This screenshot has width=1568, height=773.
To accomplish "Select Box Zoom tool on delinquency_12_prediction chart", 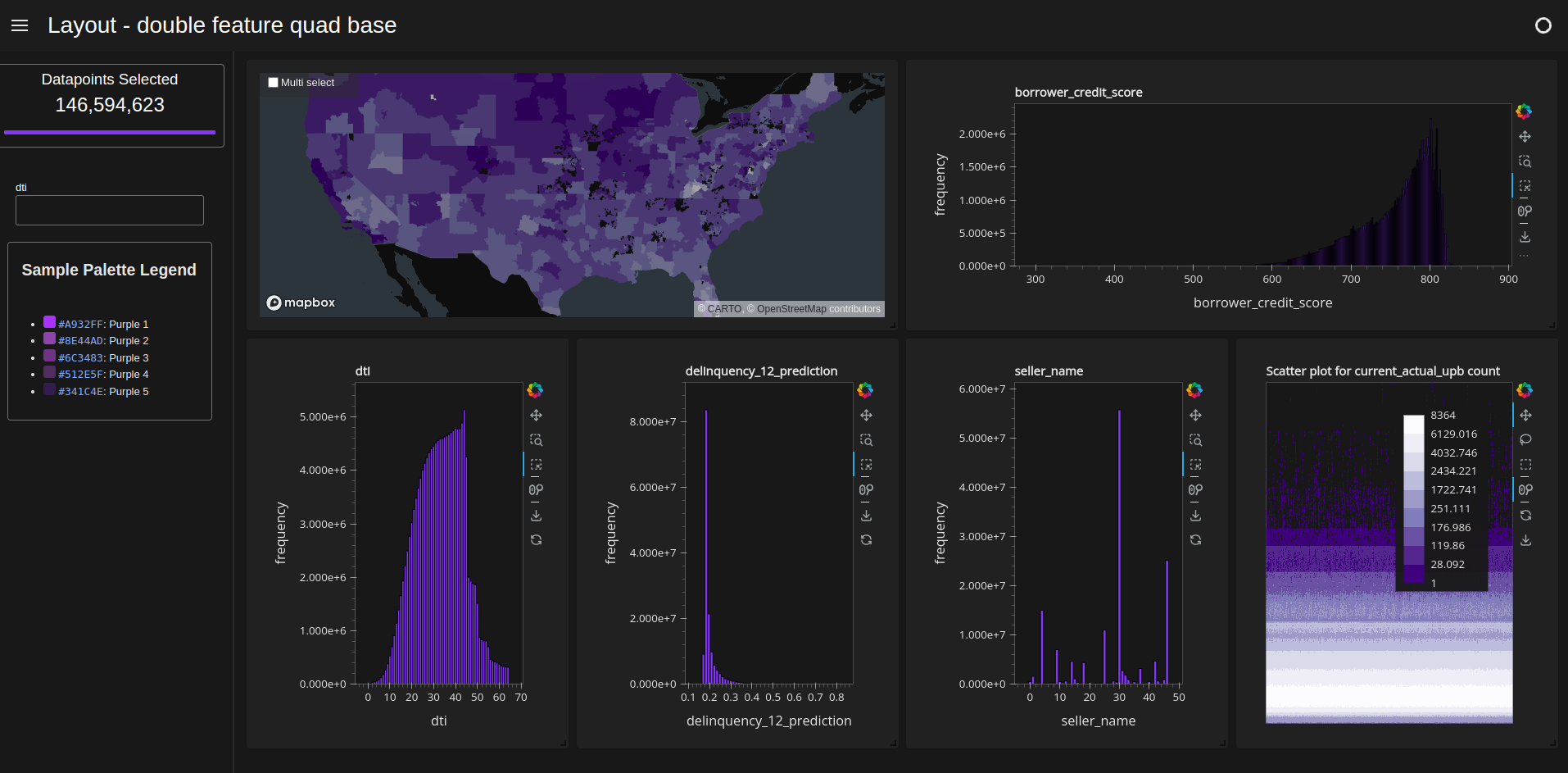I will (x=866, y=440).
